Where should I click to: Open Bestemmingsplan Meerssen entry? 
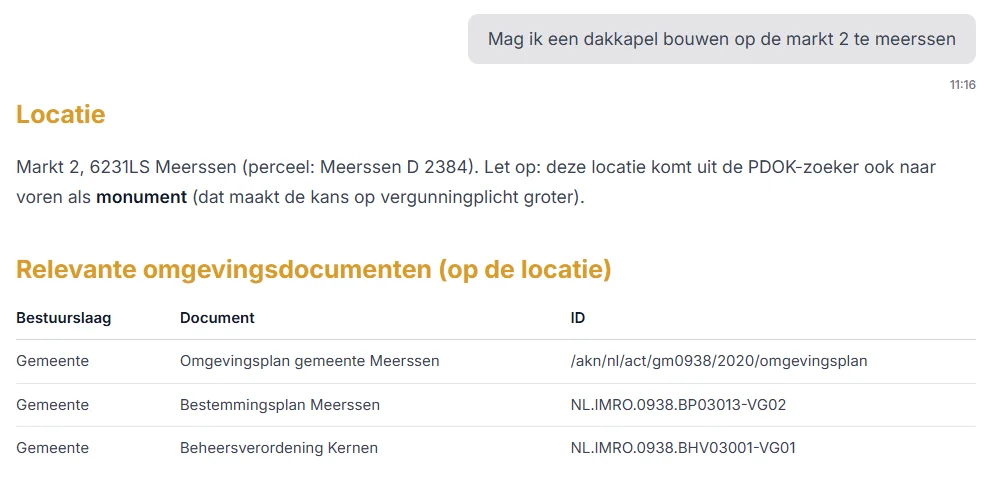pyautogui.click(x=279, y=405)
